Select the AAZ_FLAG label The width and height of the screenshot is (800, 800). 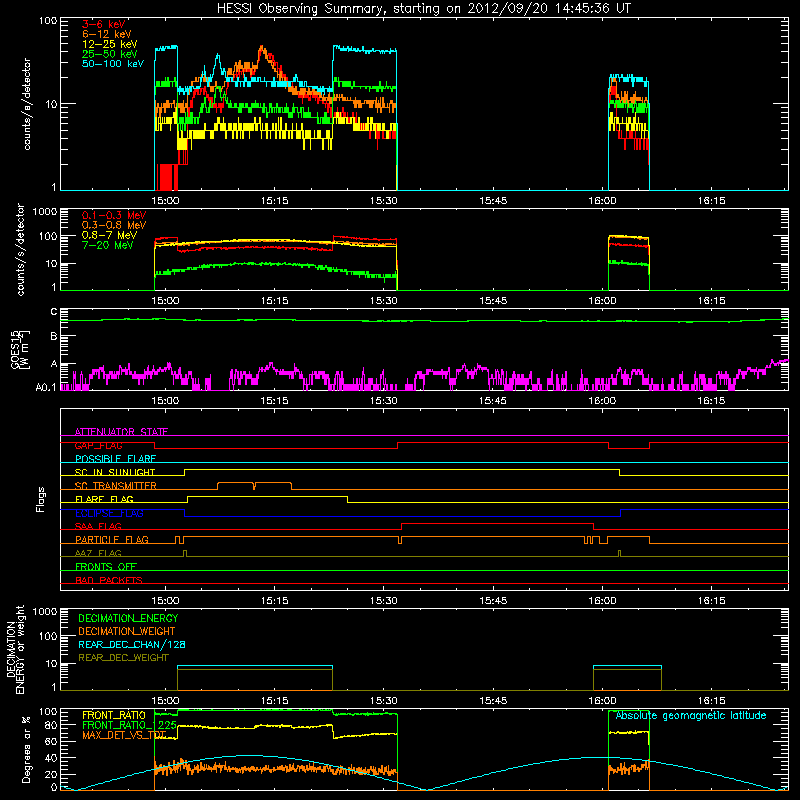point(98,553)
